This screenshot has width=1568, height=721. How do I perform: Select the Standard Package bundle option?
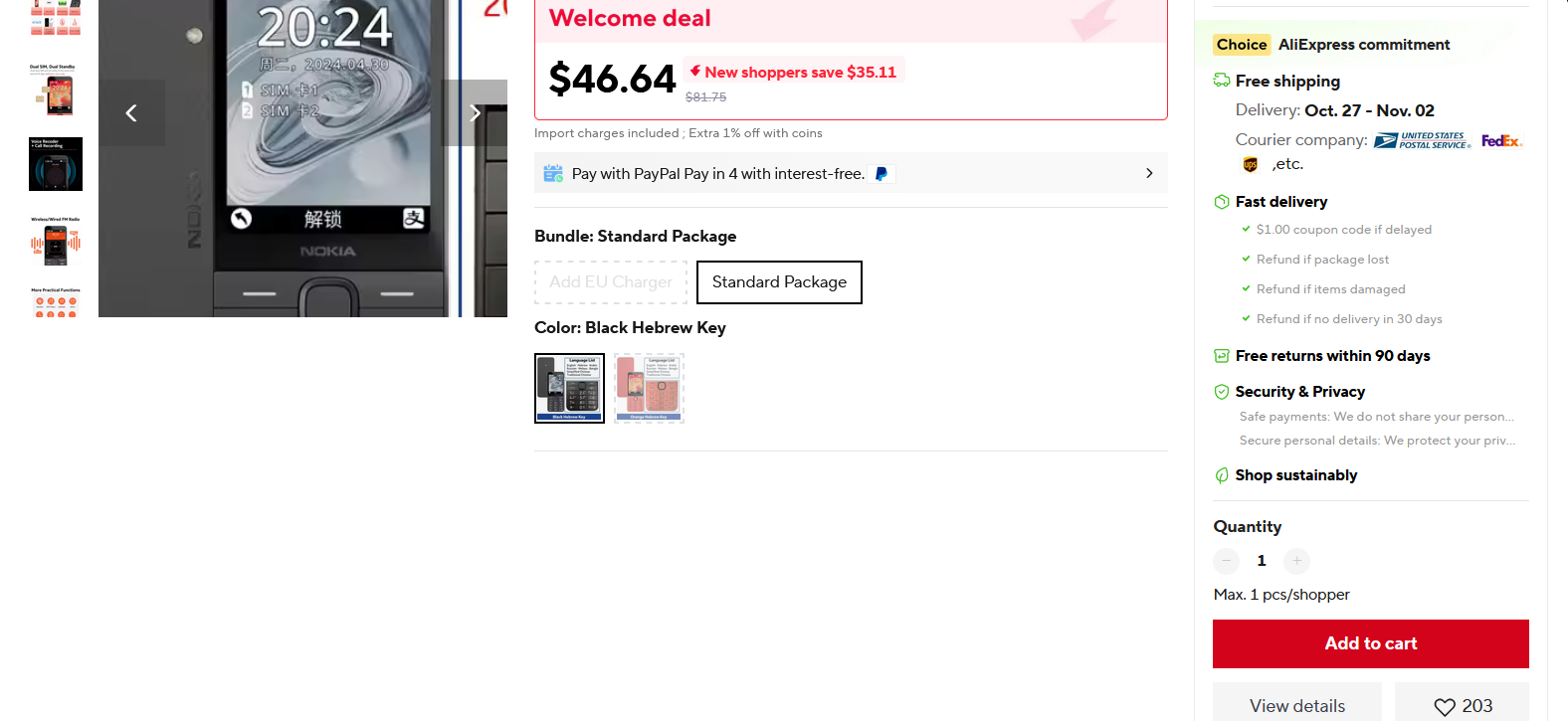click(x=779, y=282)
